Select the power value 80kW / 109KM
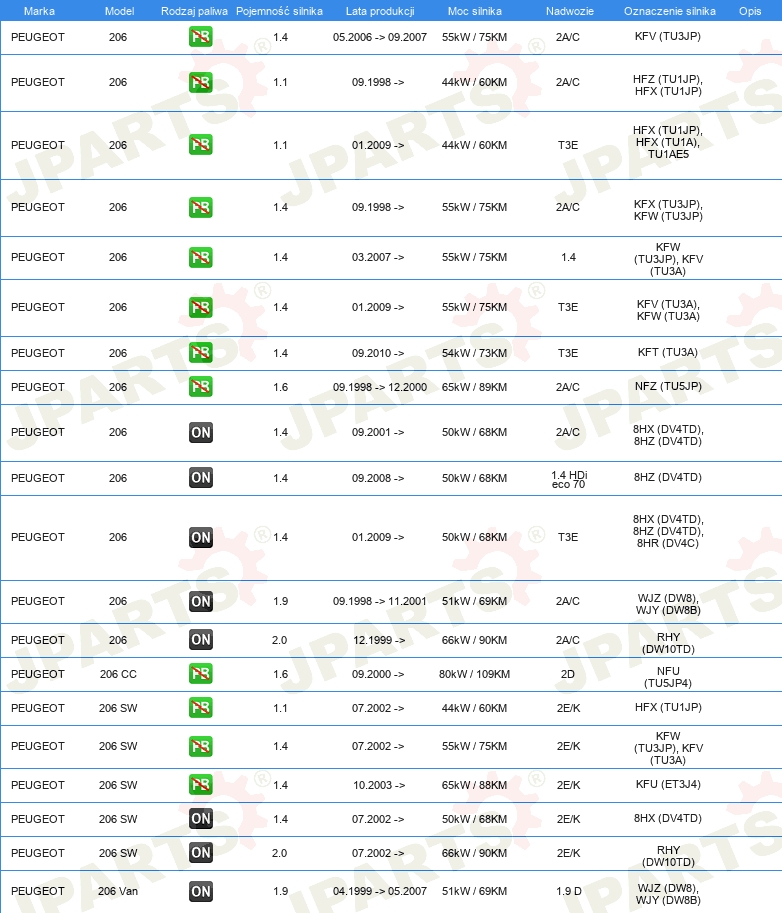Image resolution: width=782 pixels, height=913 pixels. click(x=474, y=674)
